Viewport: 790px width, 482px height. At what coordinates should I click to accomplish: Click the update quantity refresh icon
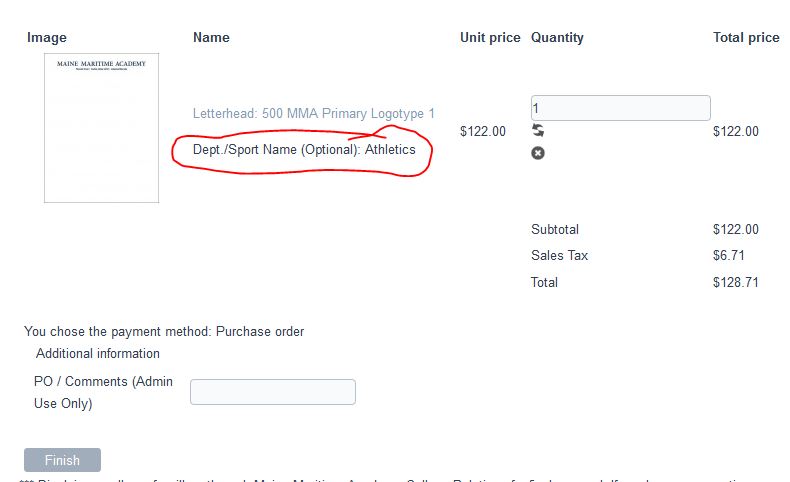538,130
